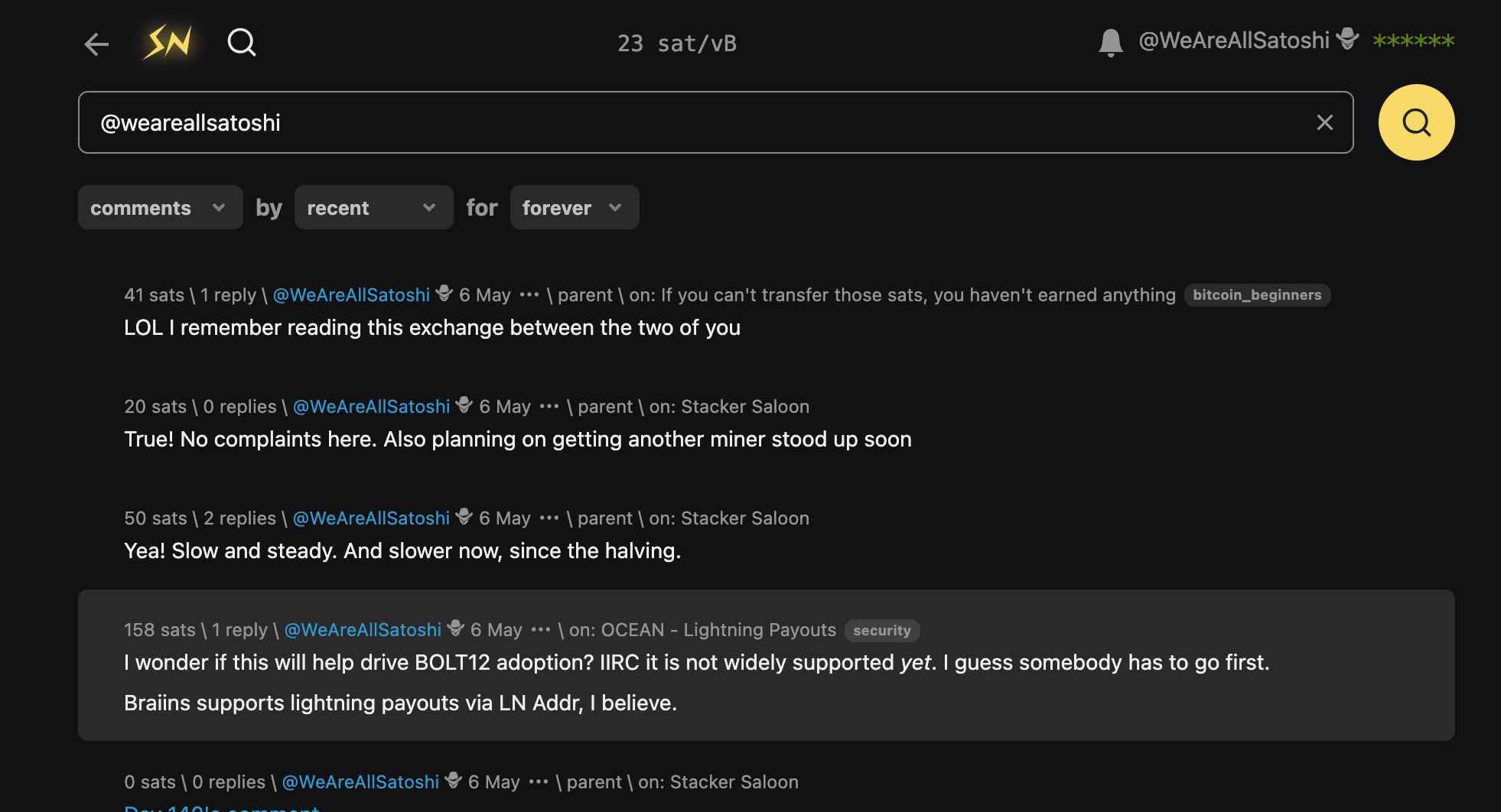The width and height of the screenshot is (1501, 812).
Task: Click in the @weareallsatoshi search input
Action: (689, 122)
